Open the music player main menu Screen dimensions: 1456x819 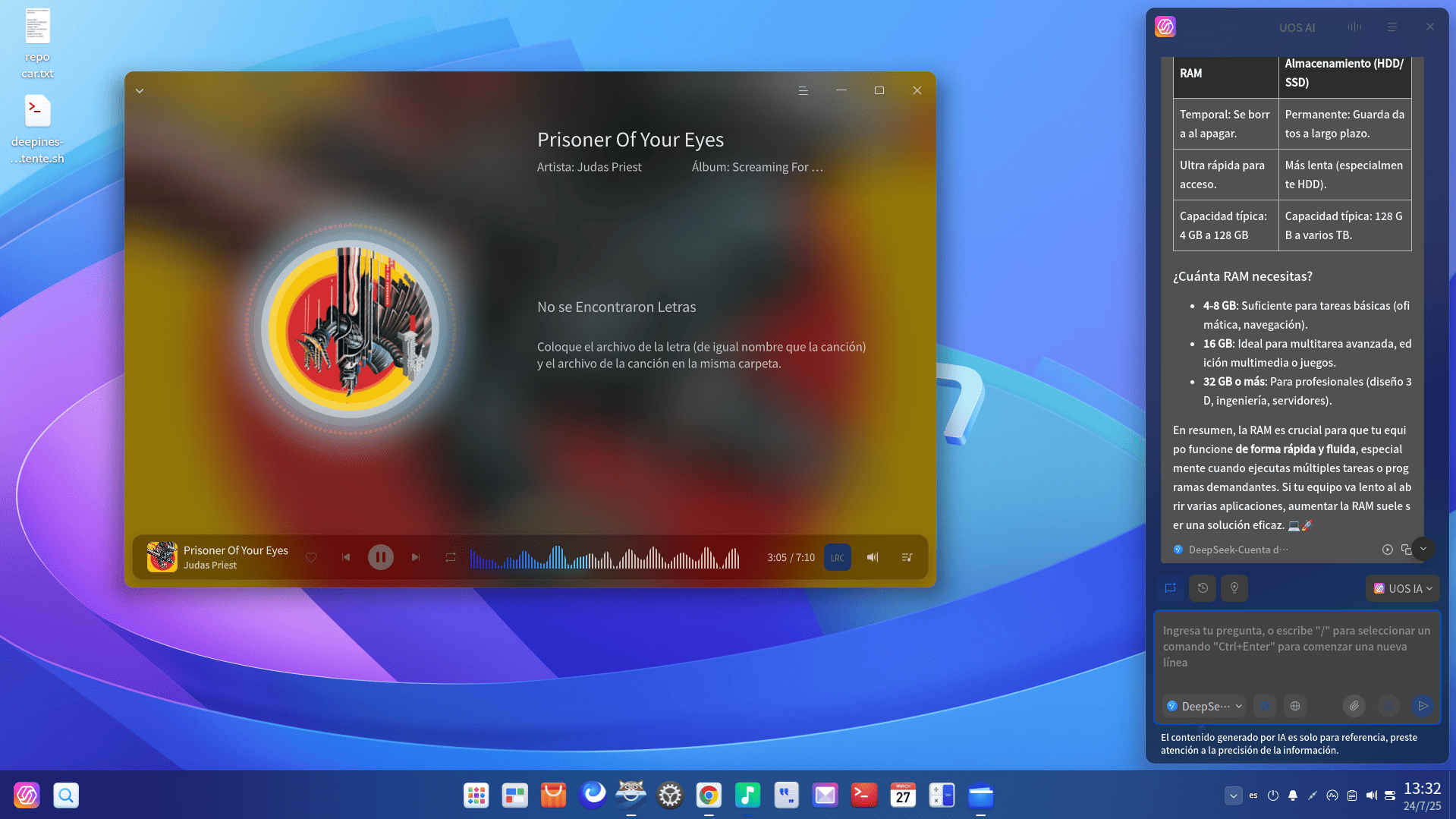(803, 90)
